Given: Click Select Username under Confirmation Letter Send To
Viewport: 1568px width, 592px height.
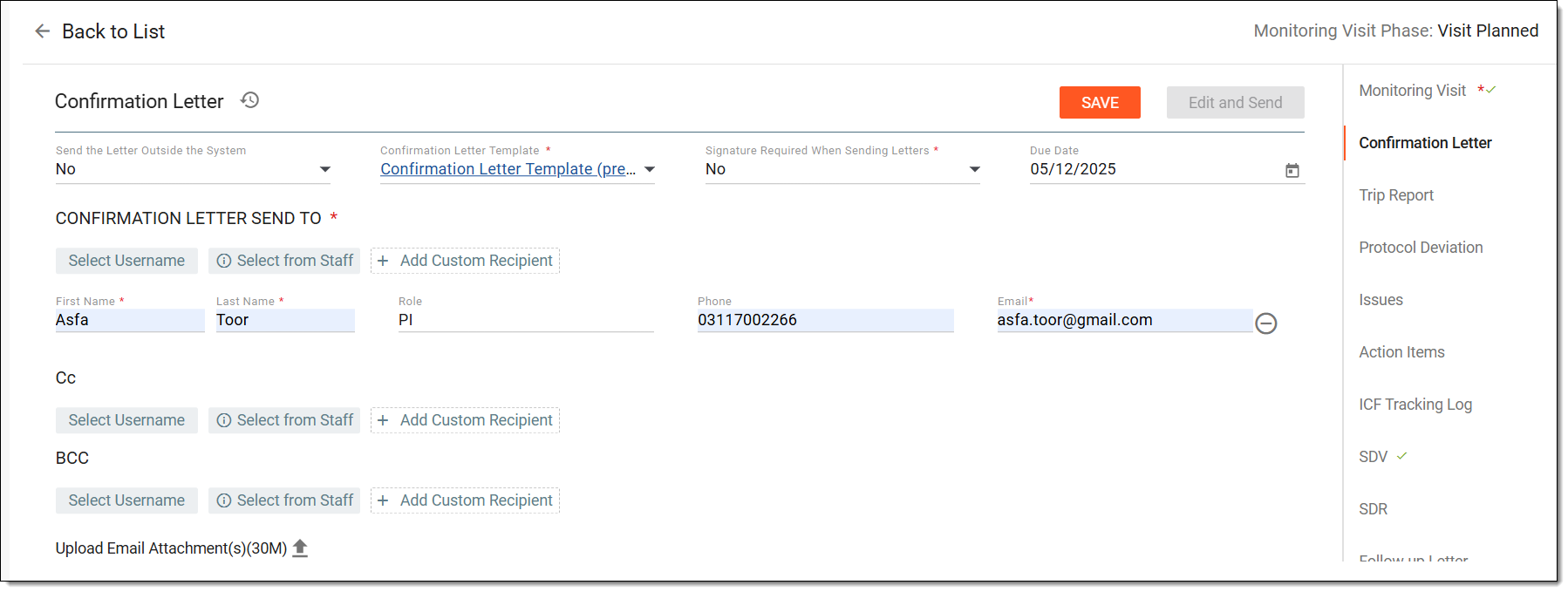Looking at the screenshot, I should [x=126, y=261].
